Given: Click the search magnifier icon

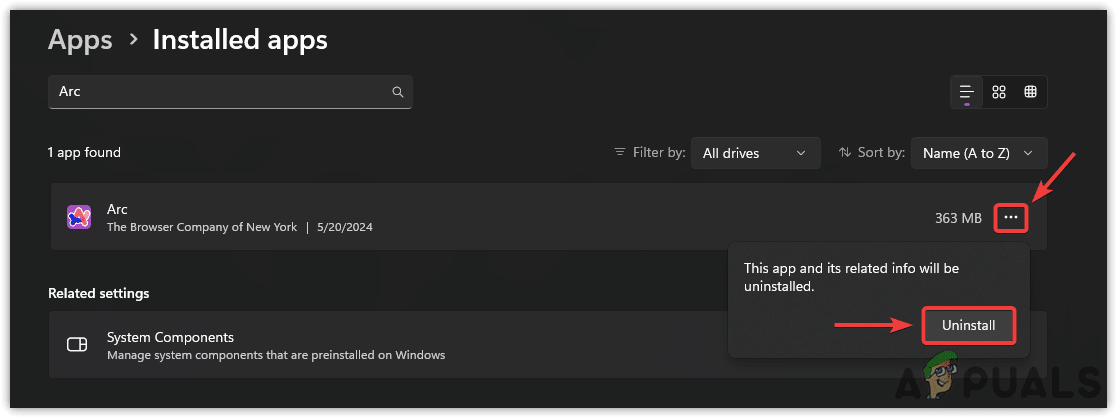Looking at the screenshot, I should pyautogui.click(x=397, y=92).
